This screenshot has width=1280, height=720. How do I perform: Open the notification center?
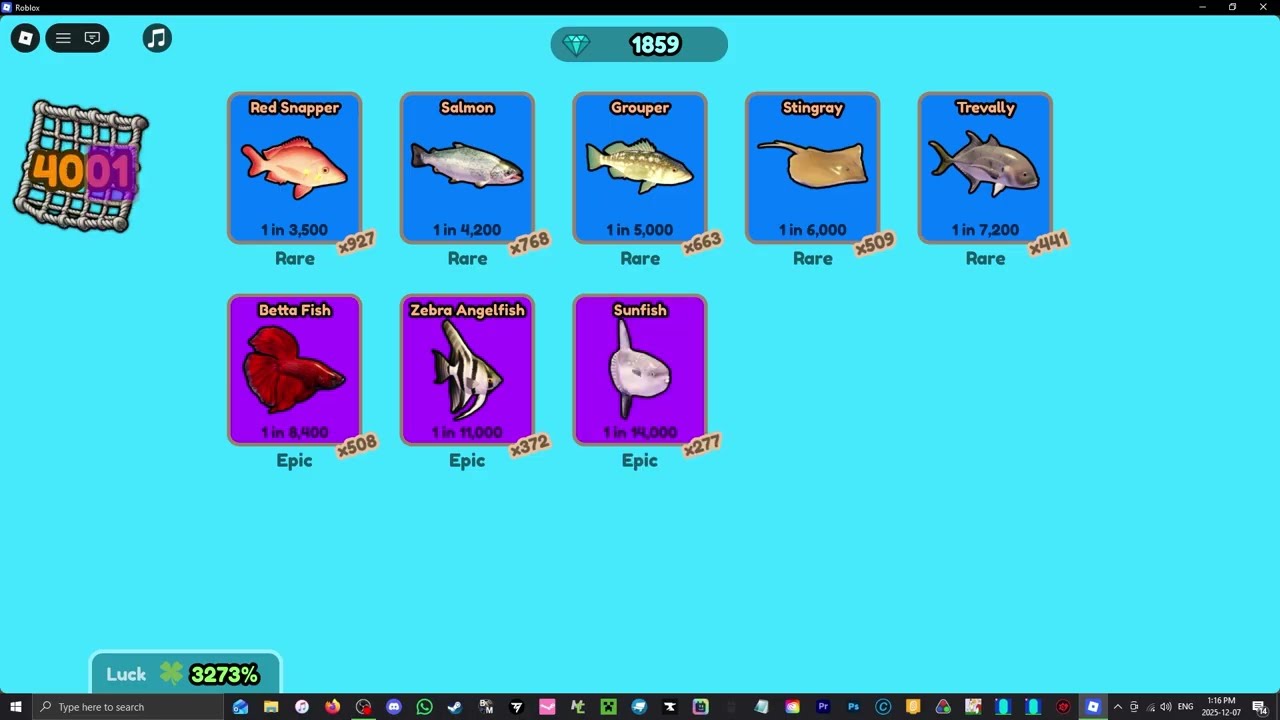coord(1260,707)
